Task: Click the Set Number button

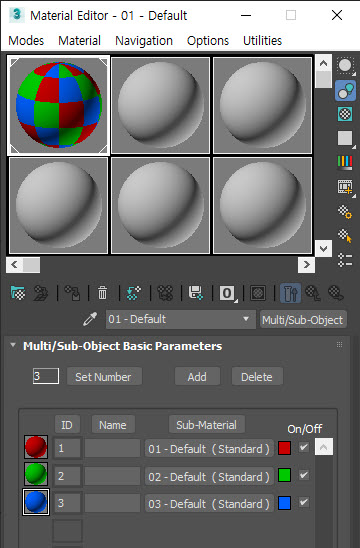Action: (104, 376)
